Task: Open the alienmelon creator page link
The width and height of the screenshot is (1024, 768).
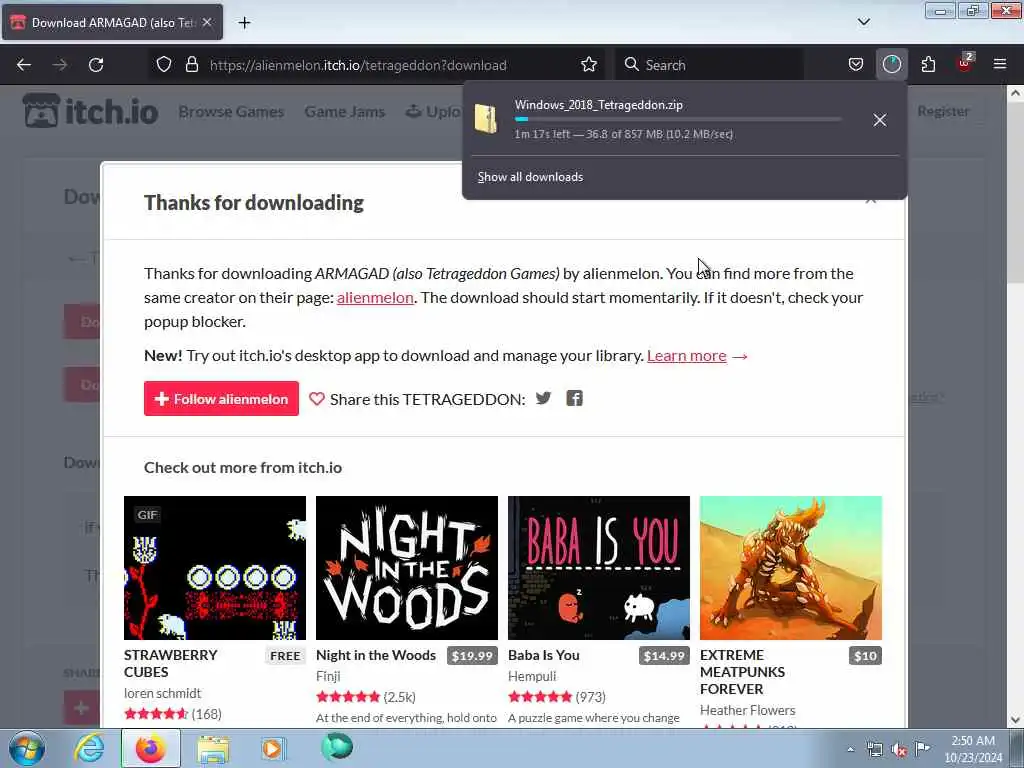Action: point(375,298)
